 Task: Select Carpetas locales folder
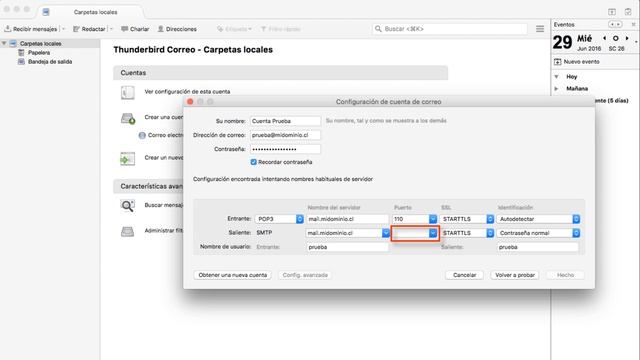[40, 43]
